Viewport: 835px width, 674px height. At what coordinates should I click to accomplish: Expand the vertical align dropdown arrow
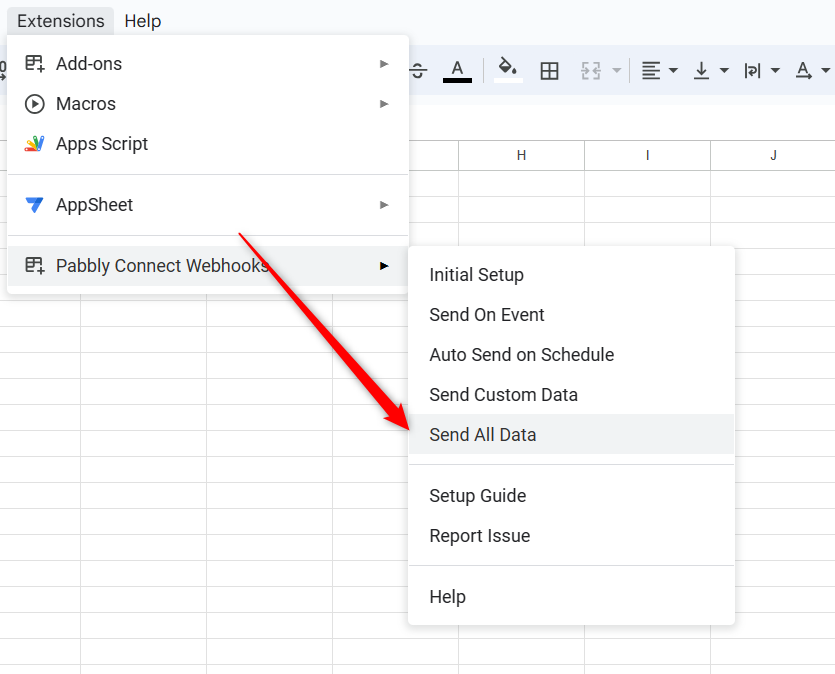pyautogui.click(x=724, y=70)
